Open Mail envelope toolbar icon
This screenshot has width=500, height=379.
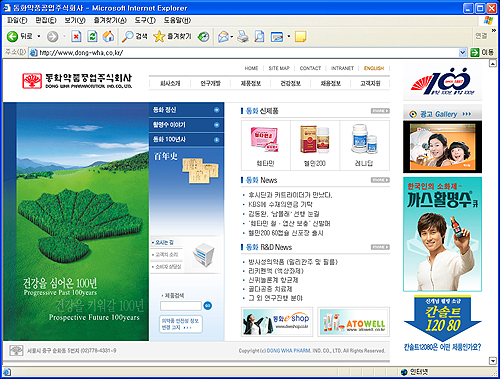(x=223, y=36)
